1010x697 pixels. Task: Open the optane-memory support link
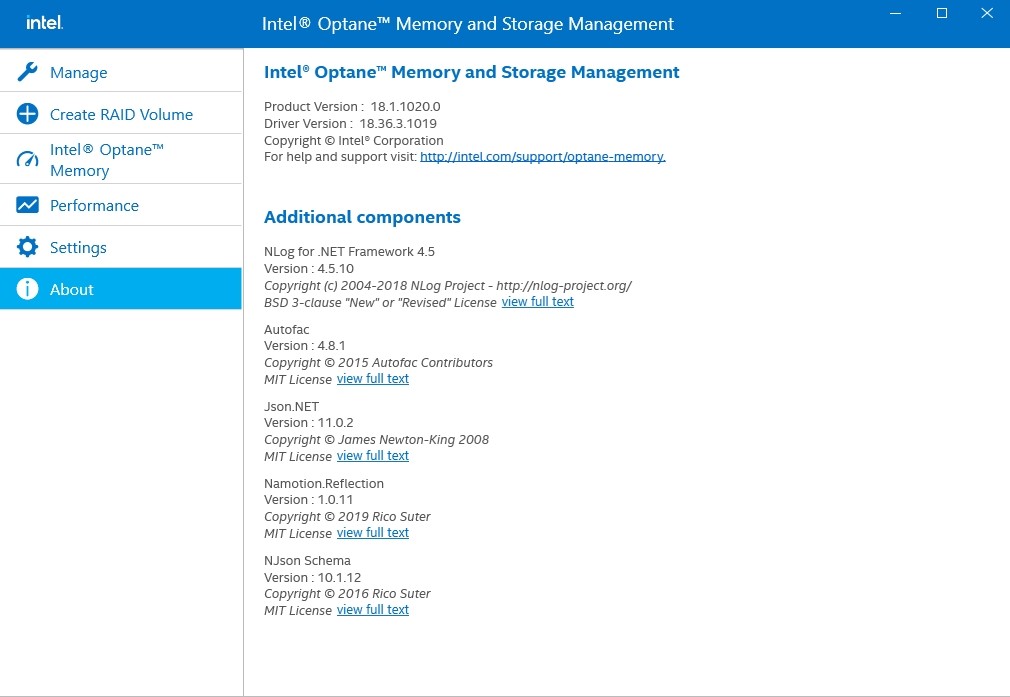[x=542, y=157]
